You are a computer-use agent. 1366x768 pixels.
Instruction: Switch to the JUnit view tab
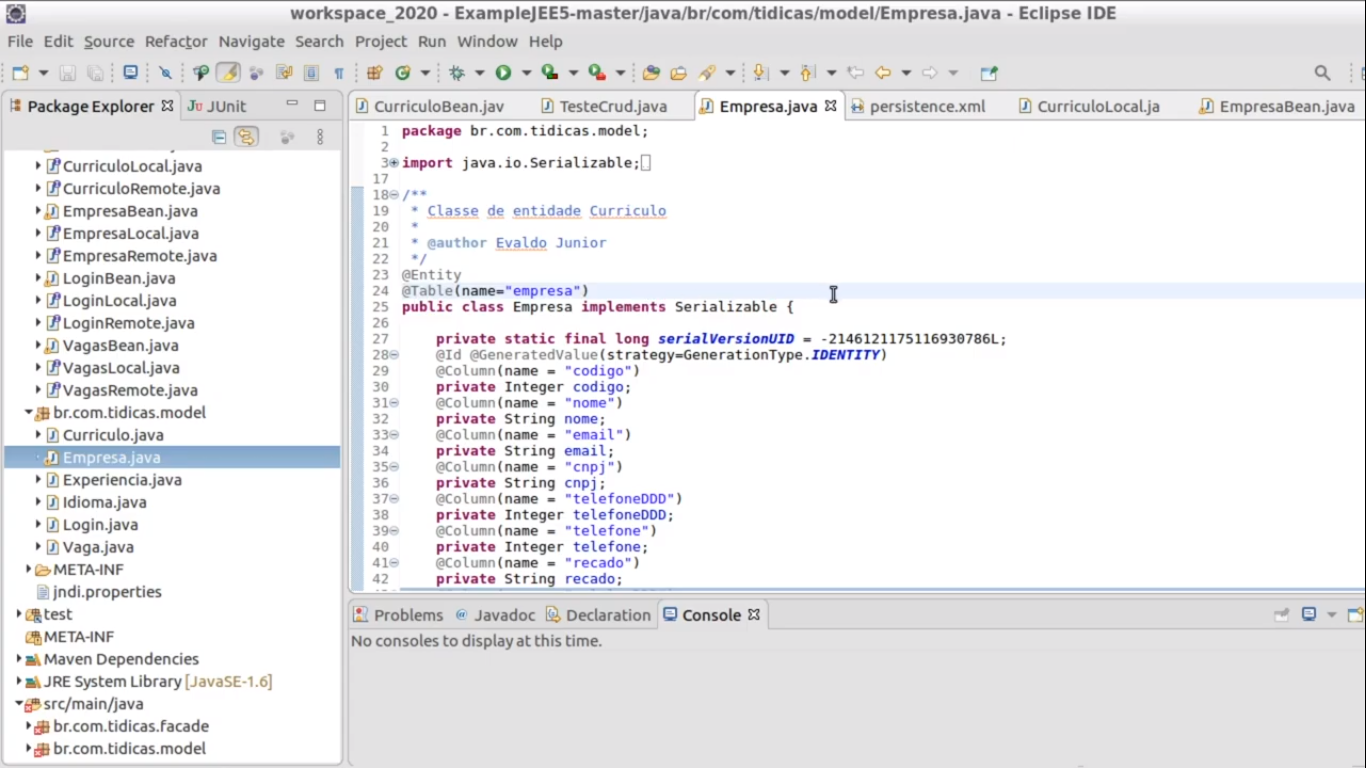tap(217, 106)
